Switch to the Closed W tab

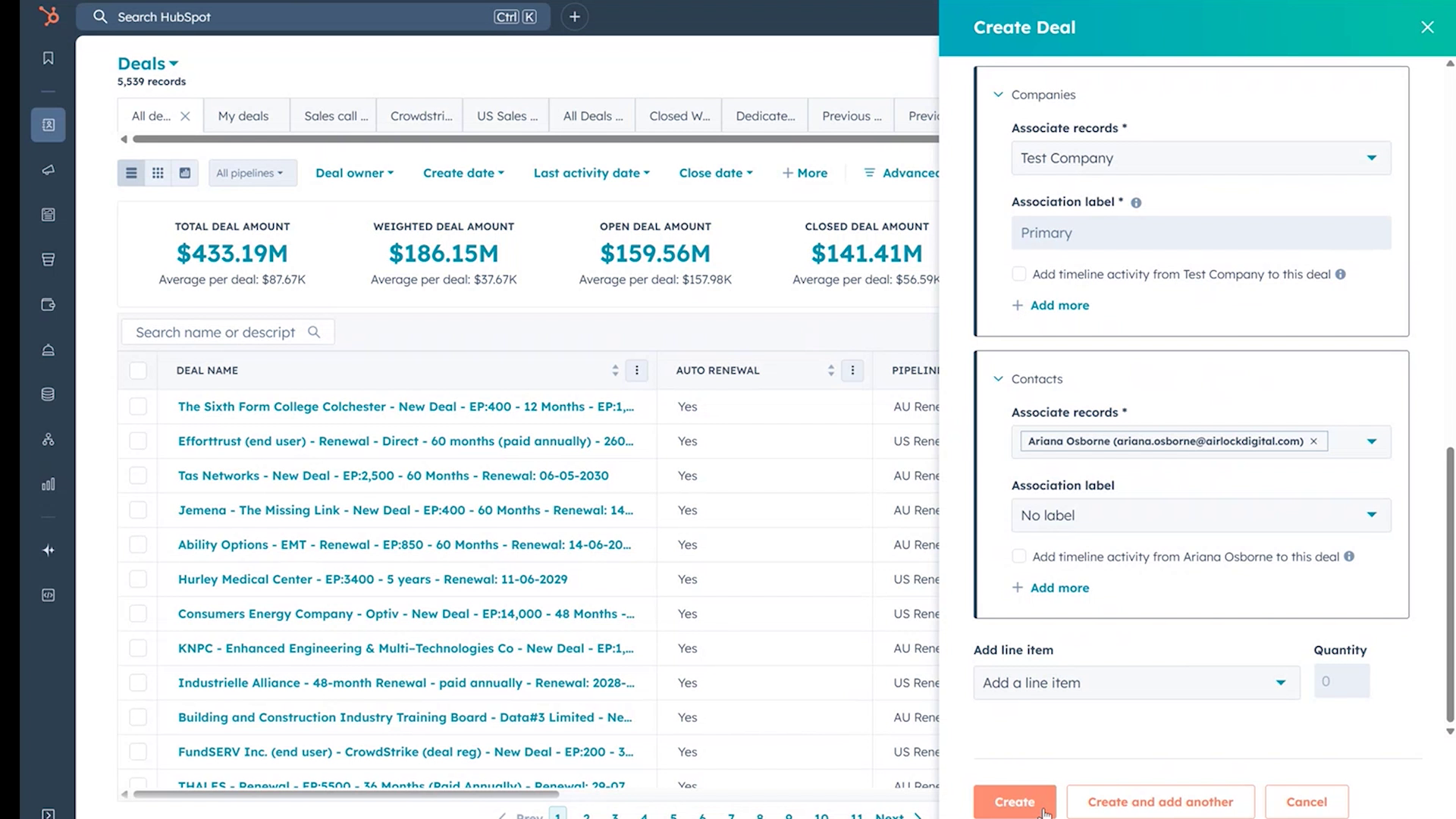pos(677,115)
